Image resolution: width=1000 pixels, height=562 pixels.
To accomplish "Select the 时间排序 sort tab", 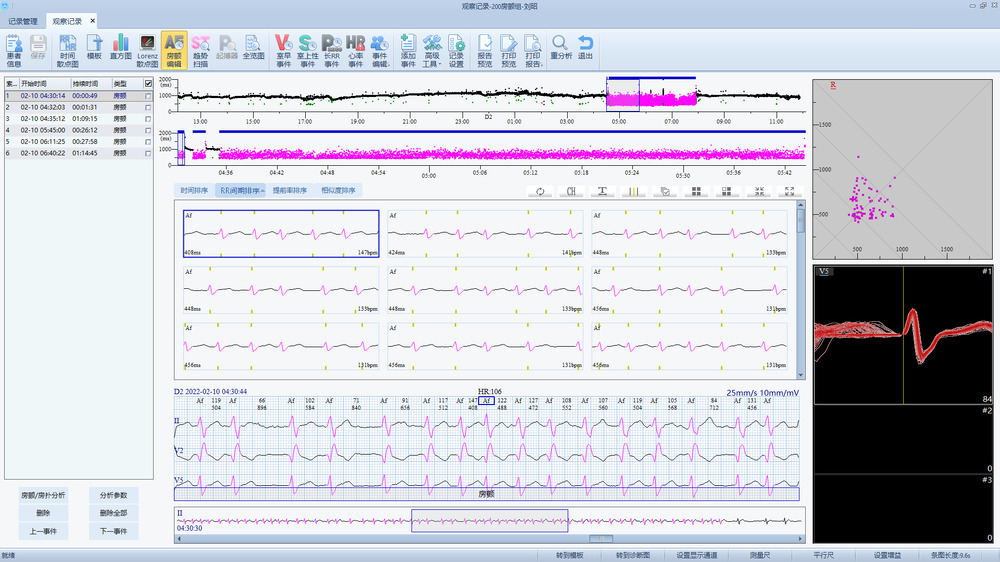I will click(x=194, y=190).
